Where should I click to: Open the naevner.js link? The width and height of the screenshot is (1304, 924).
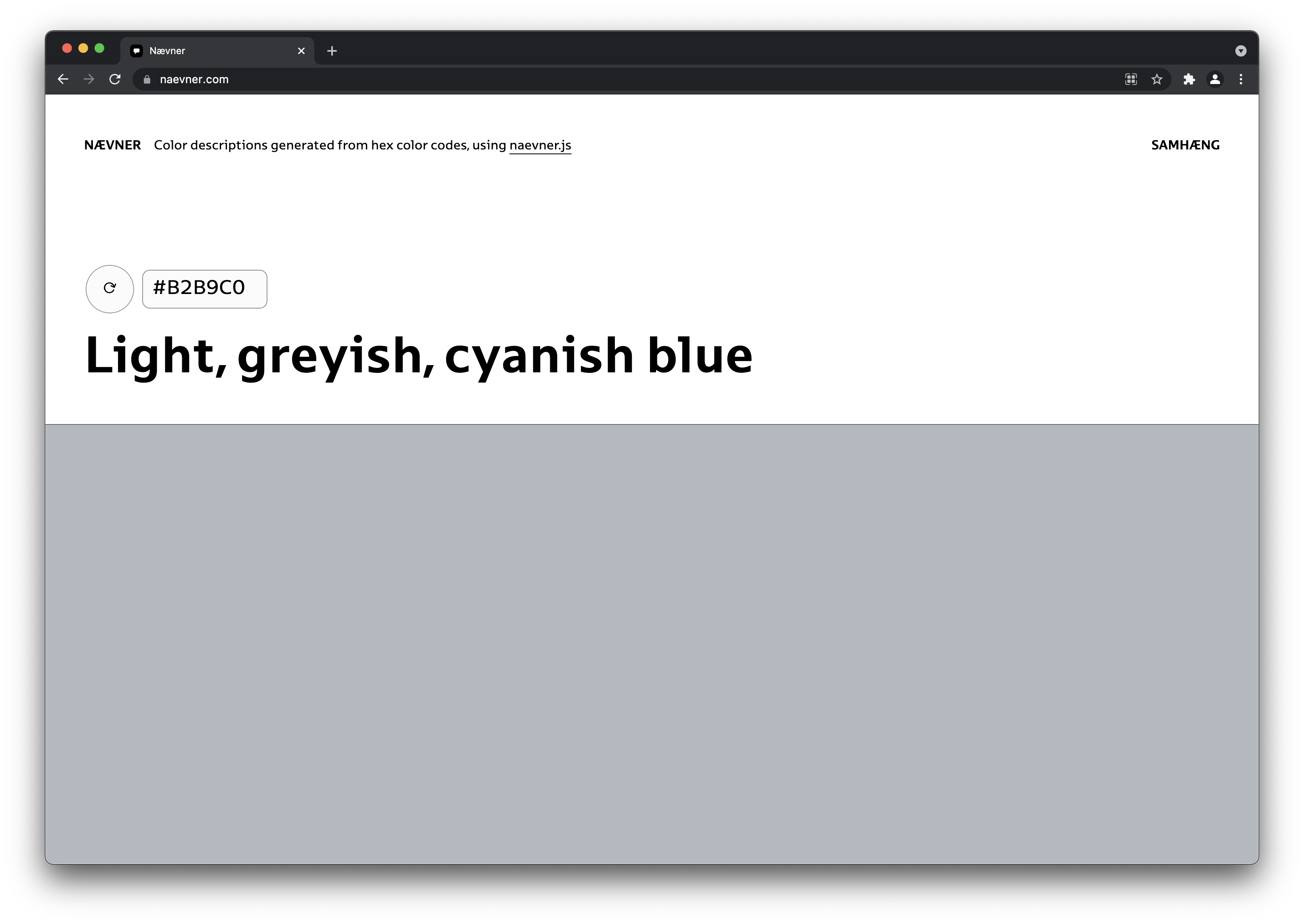(540, 145)
